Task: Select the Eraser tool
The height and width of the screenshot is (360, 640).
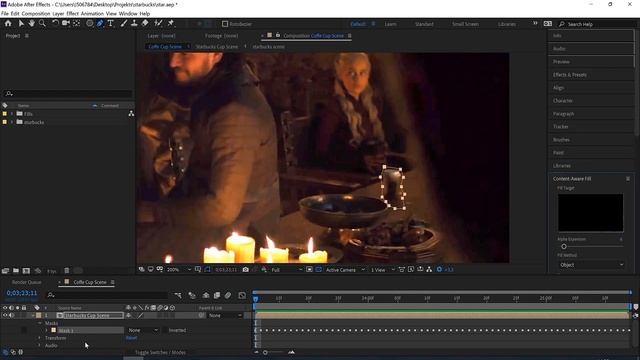Action: point(145,24)
